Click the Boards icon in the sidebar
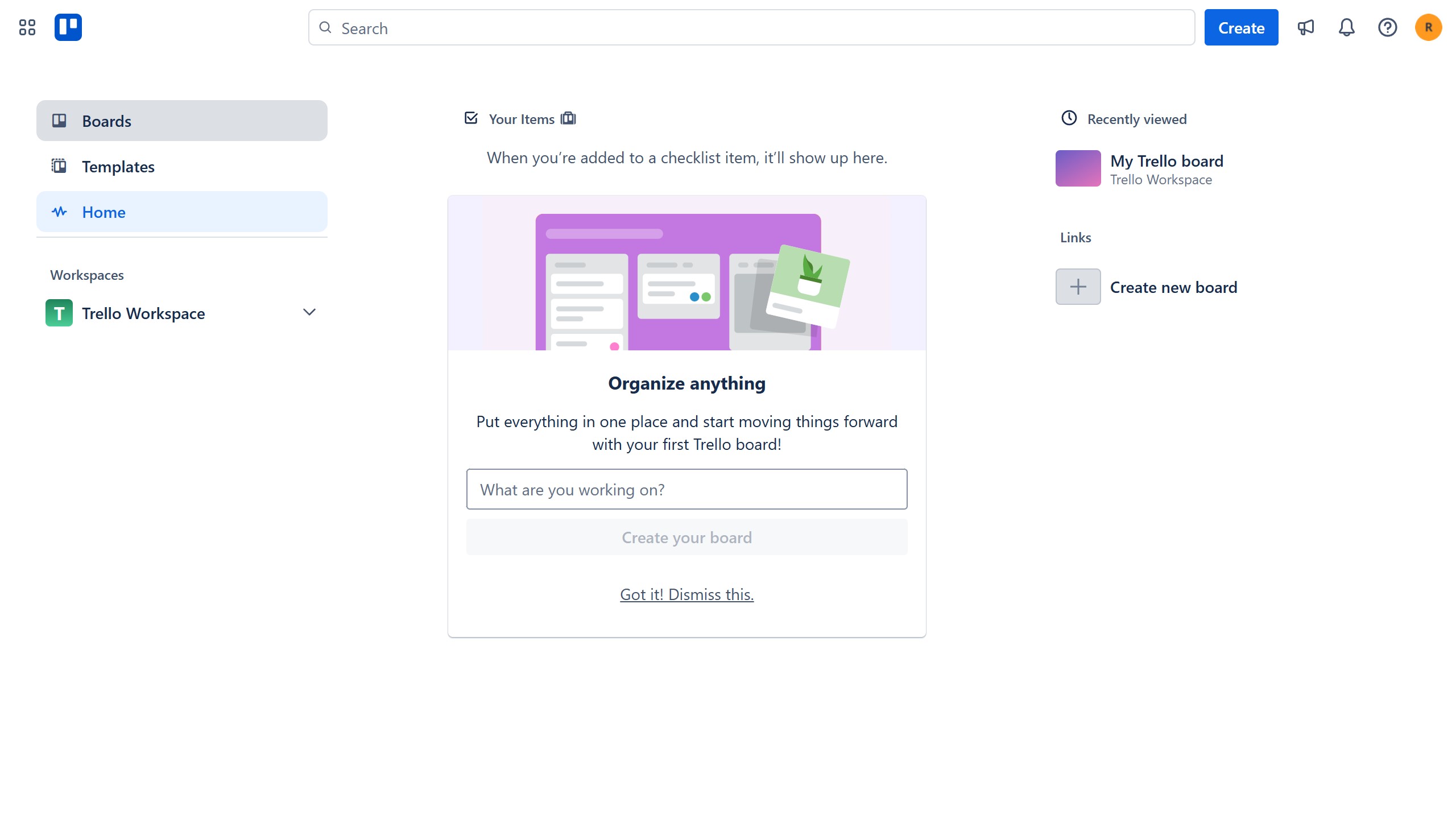The height and width of the screenshot is (819, 1456). pos(60,121)
